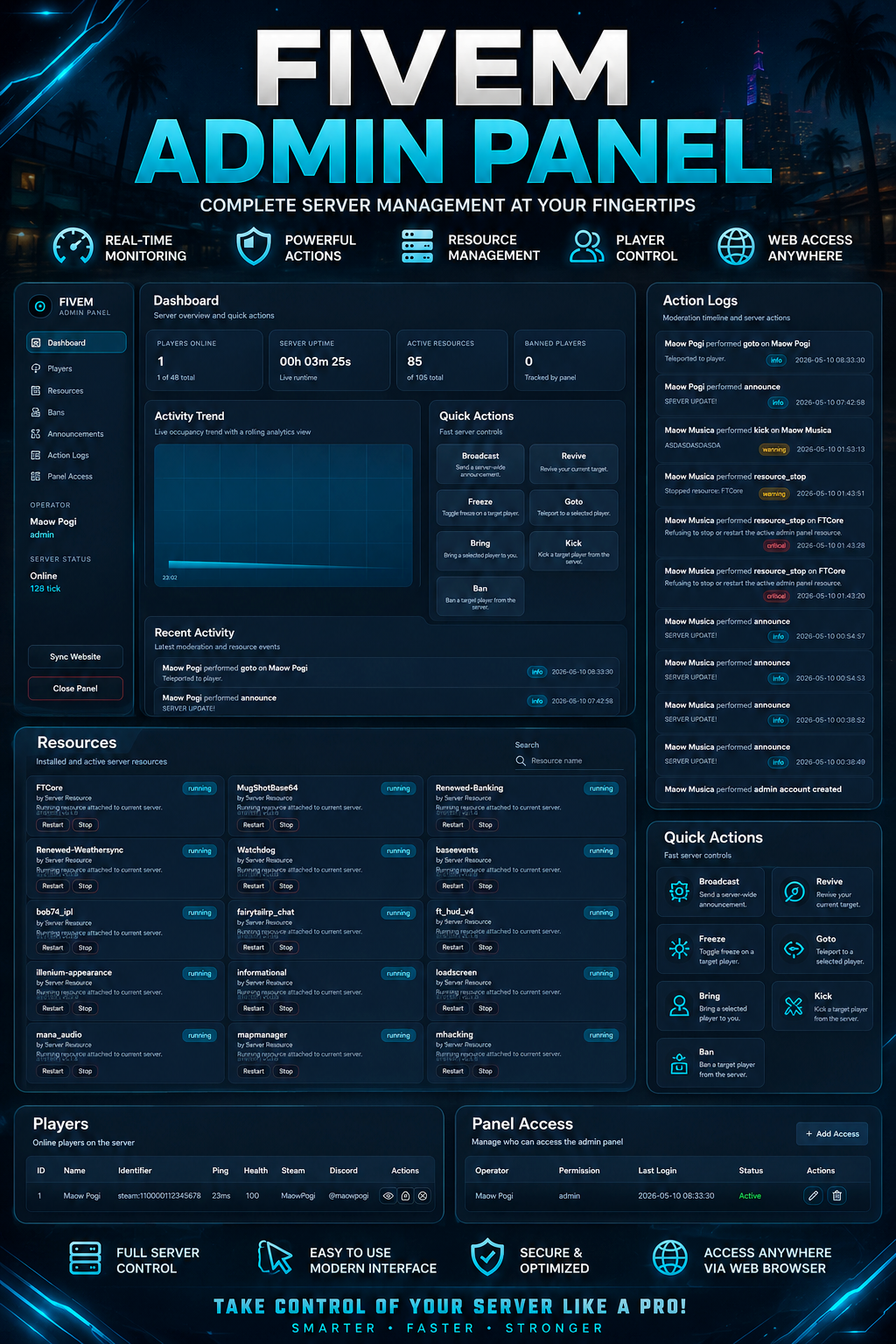Stop the mhacking resource
Viewport: 896px width, 1344px height.
tap(486, 1071)
